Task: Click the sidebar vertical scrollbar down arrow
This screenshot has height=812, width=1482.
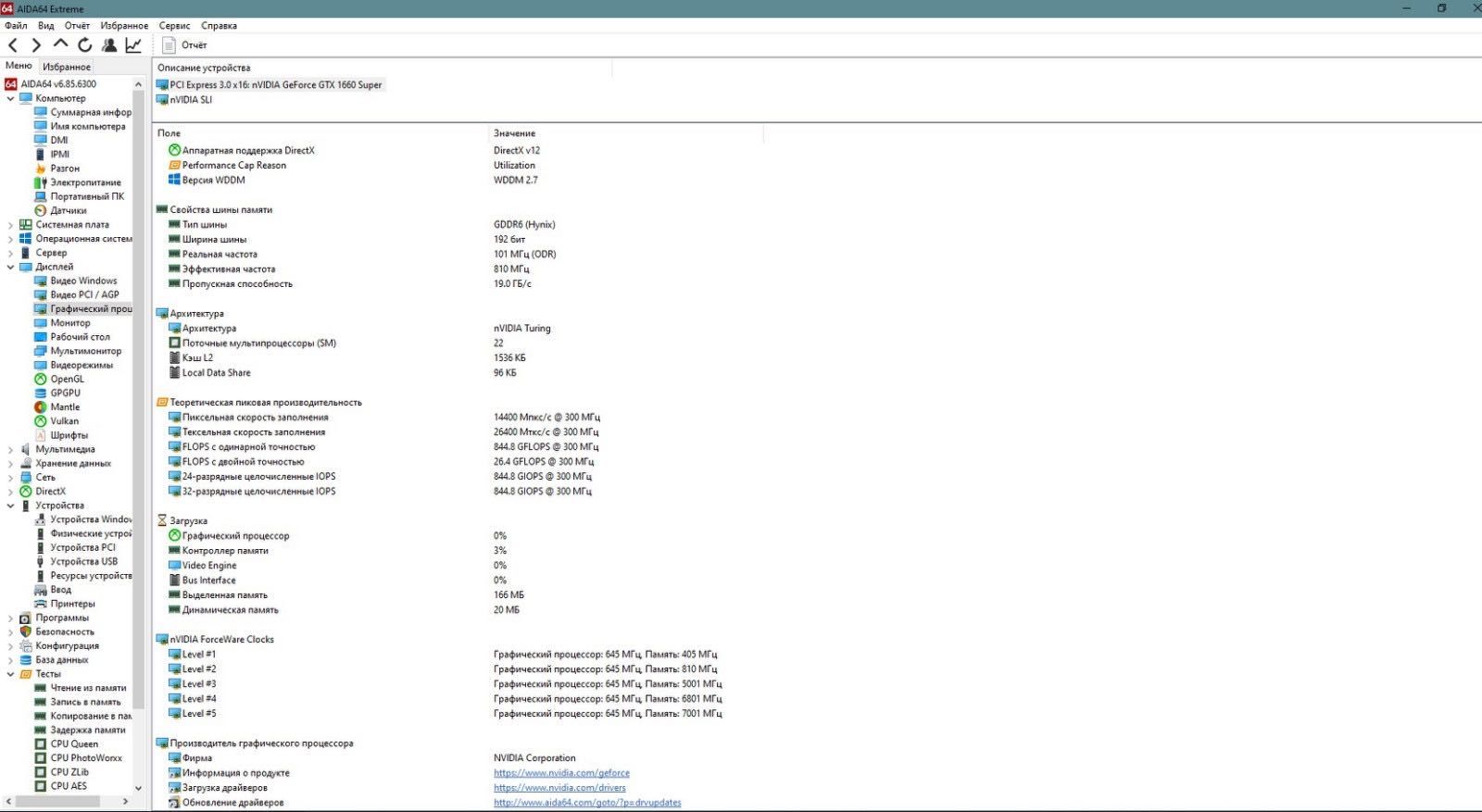Action: [x=139, y=788]
